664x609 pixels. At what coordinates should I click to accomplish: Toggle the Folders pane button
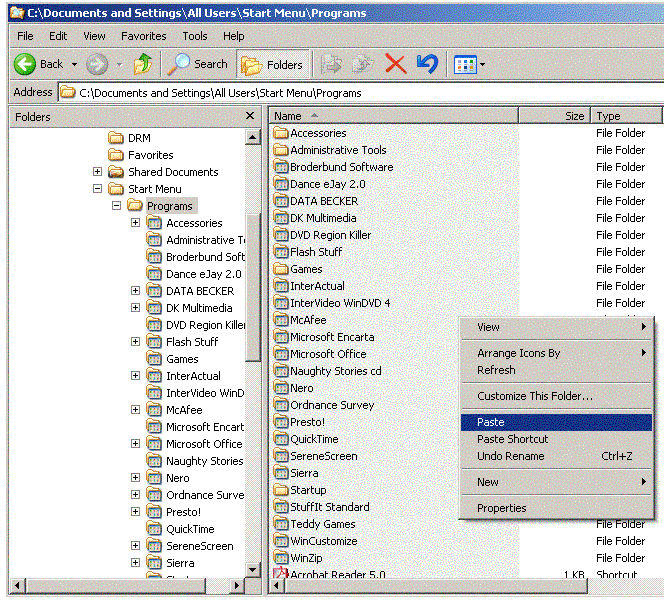pos(273,64)
